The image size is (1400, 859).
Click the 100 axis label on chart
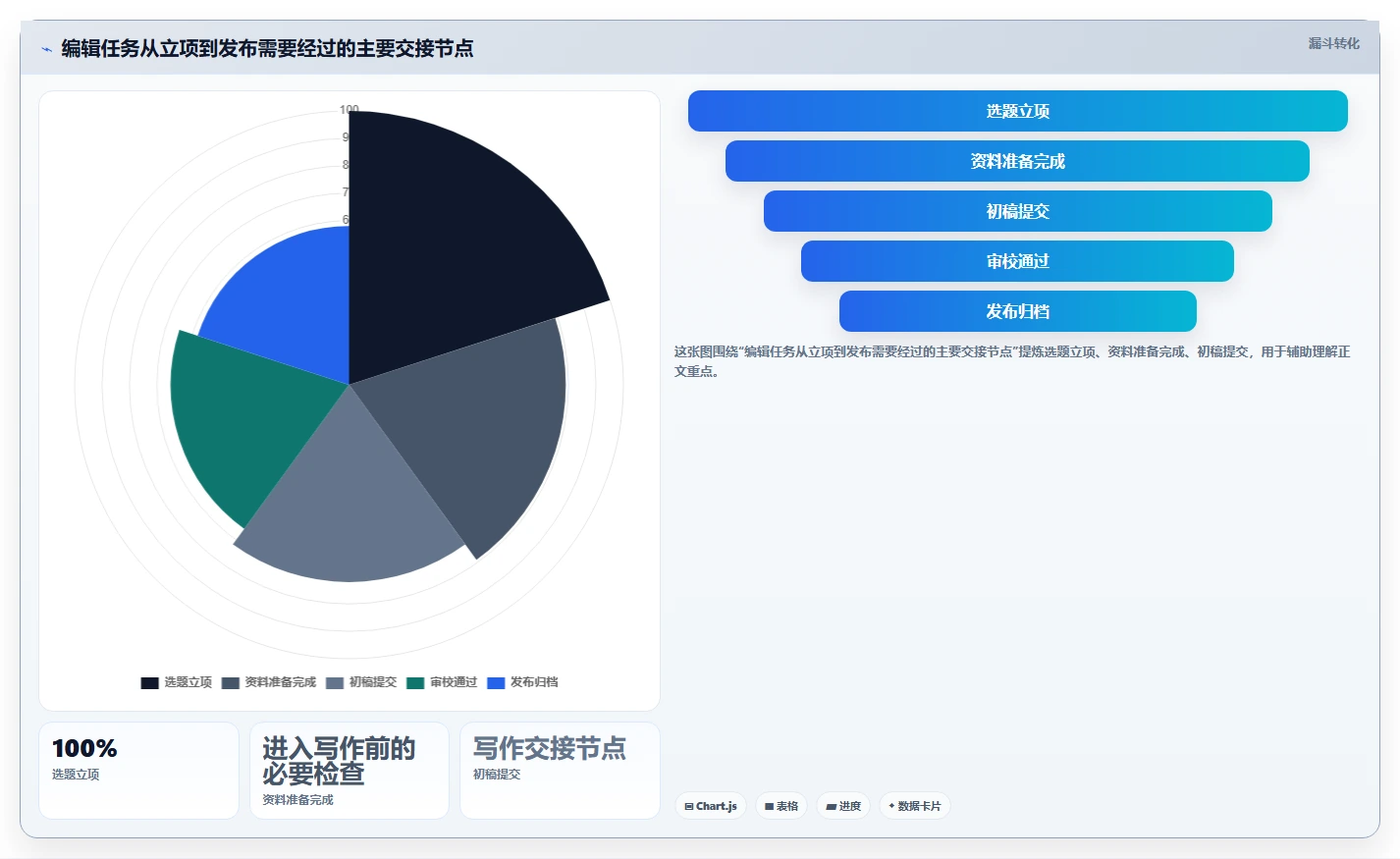[x=350, y=109]
